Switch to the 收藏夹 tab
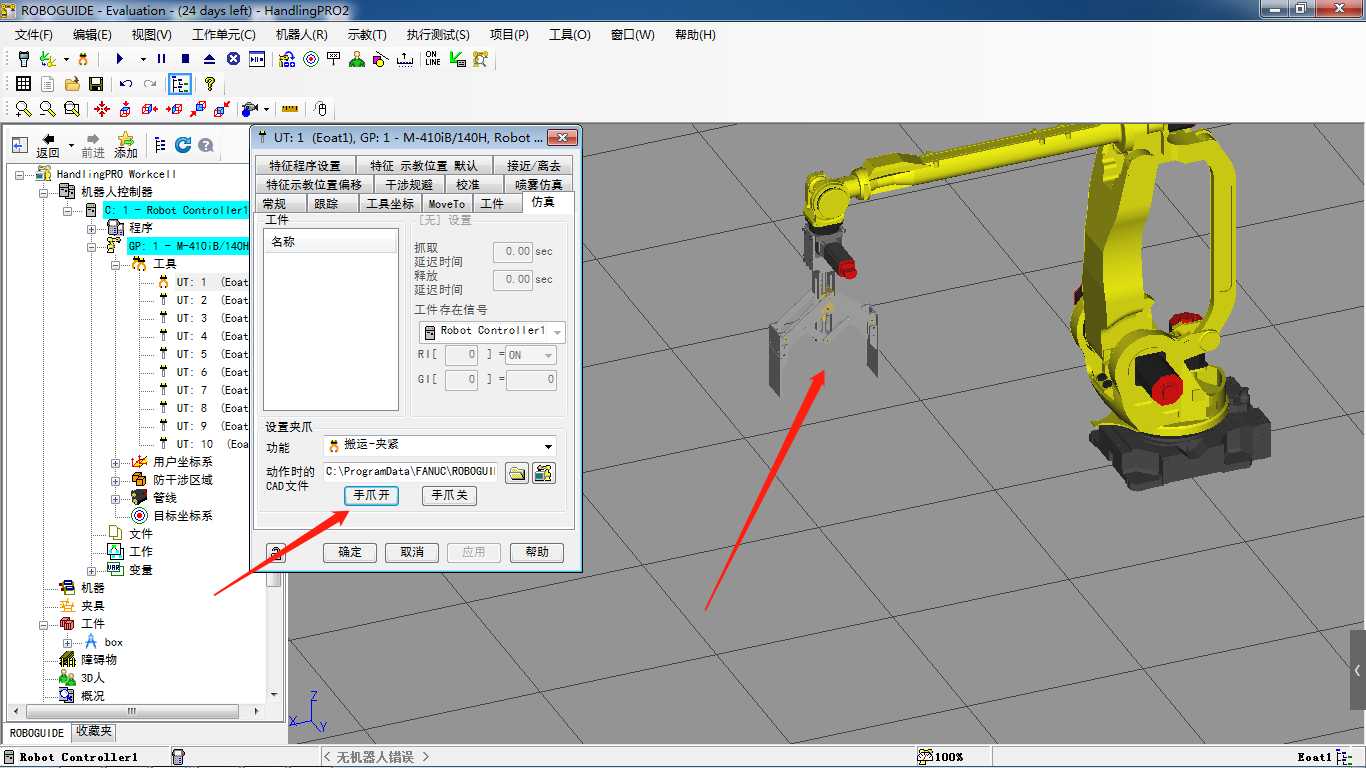 pyautogui.click(x=94, y=732)
